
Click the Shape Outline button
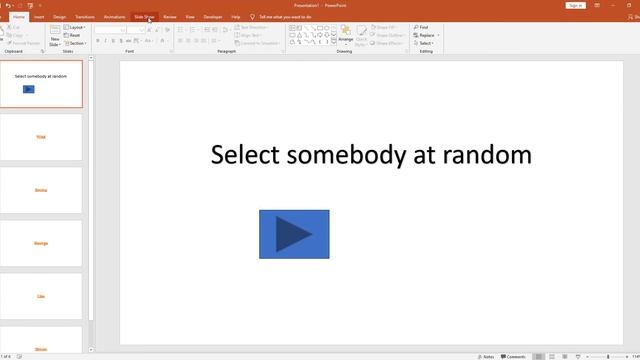point(387,36)
